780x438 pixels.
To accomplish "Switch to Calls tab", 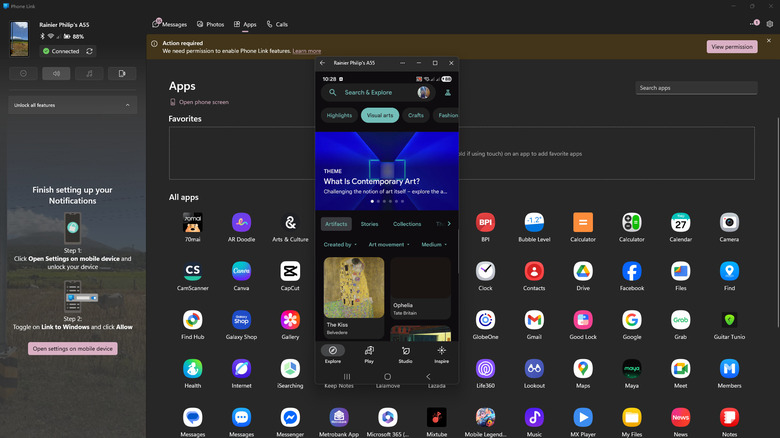I will [x=277, y=24].
